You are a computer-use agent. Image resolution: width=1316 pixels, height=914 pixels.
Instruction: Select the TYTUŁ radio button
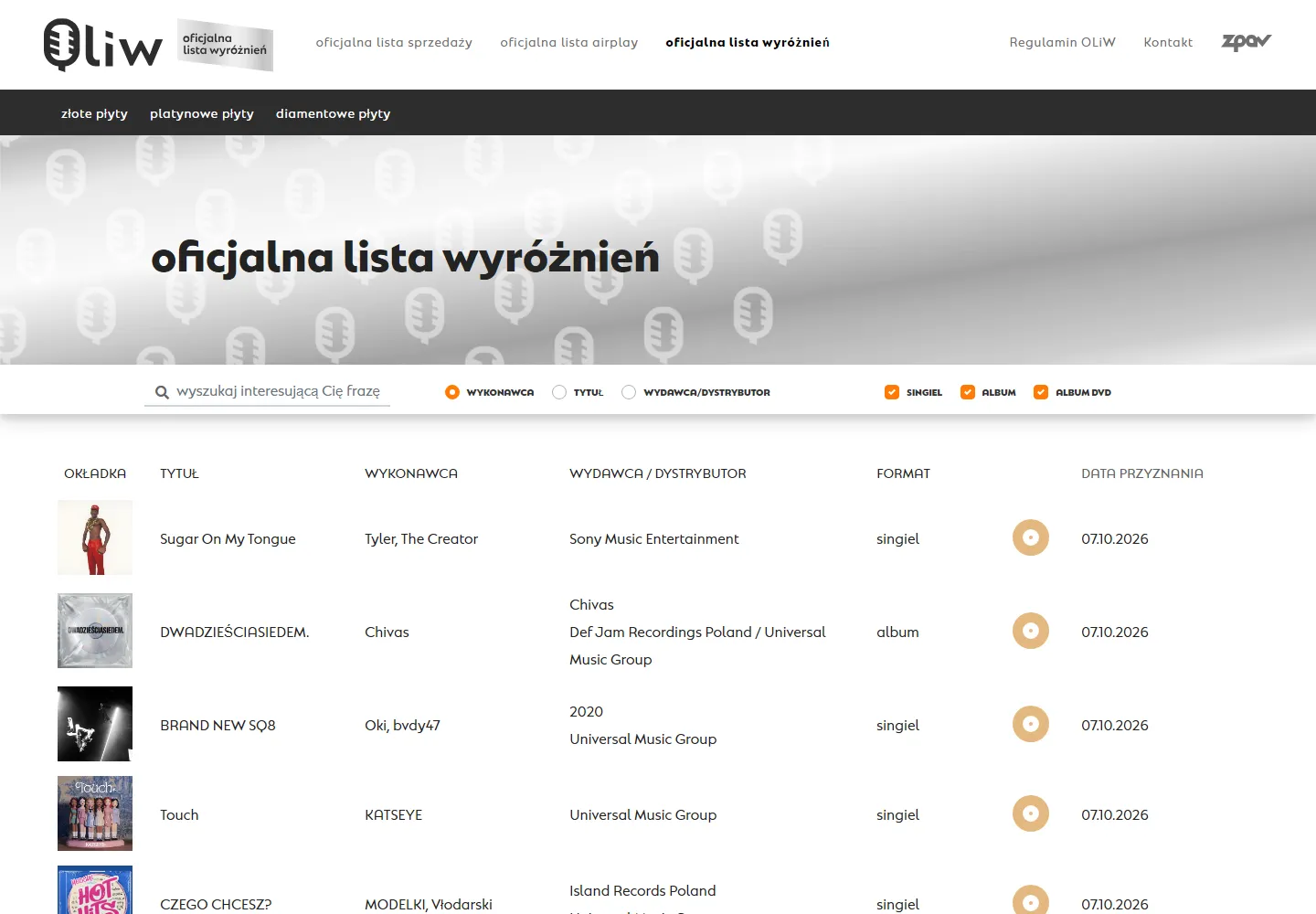pyautogui.click(x=559, y=392)
